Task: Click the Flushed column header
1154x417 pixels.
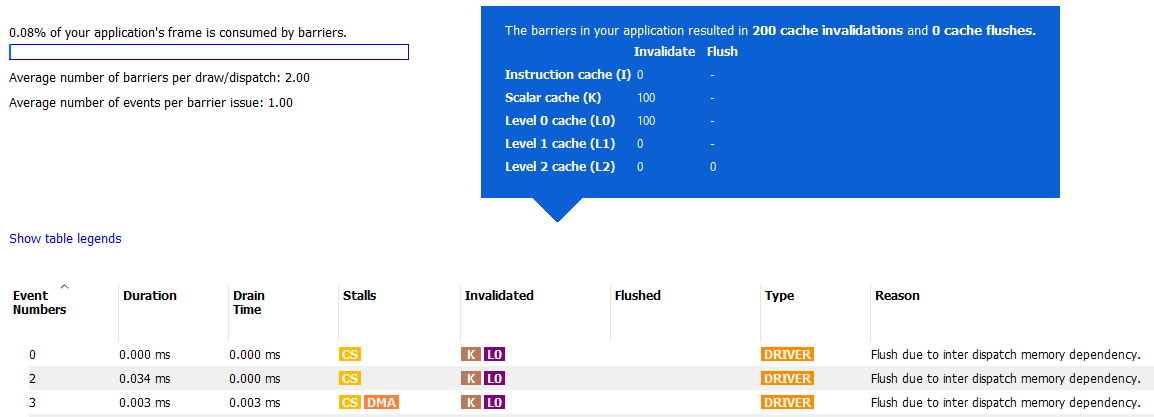Action: pyautogui.click(x=637, y=296)
